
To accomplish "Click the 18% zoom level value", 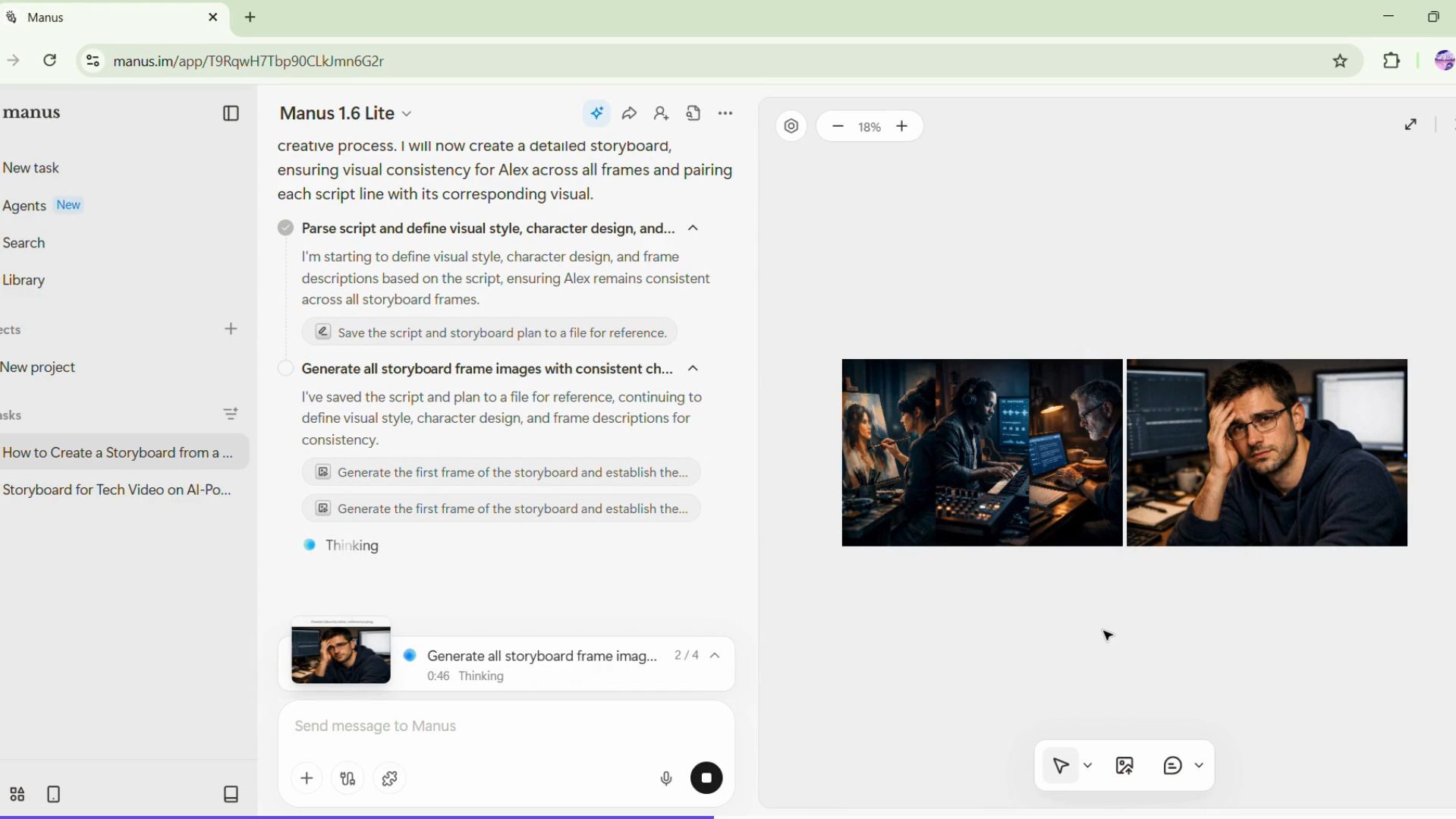I will (870, 127).
